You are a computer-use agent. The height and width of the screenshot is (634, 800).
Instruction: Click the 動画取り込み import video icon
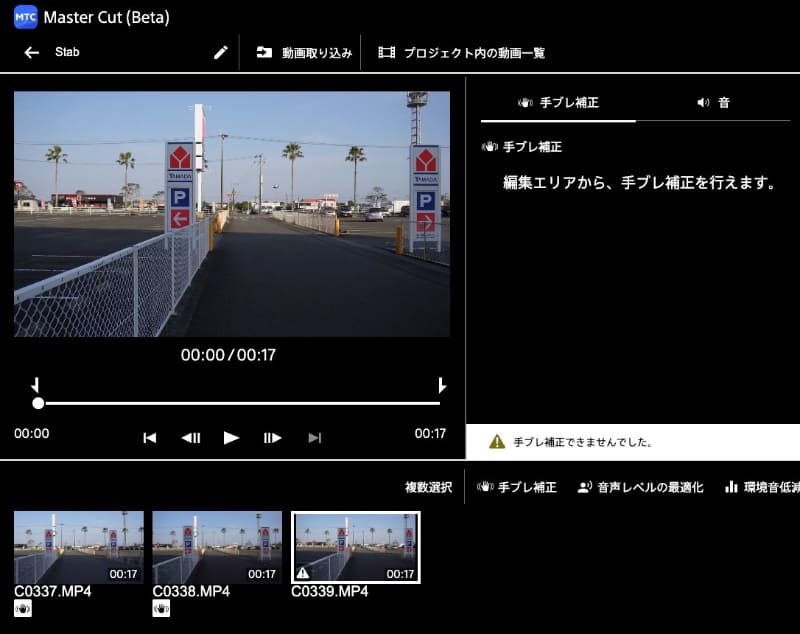[263, 53]
